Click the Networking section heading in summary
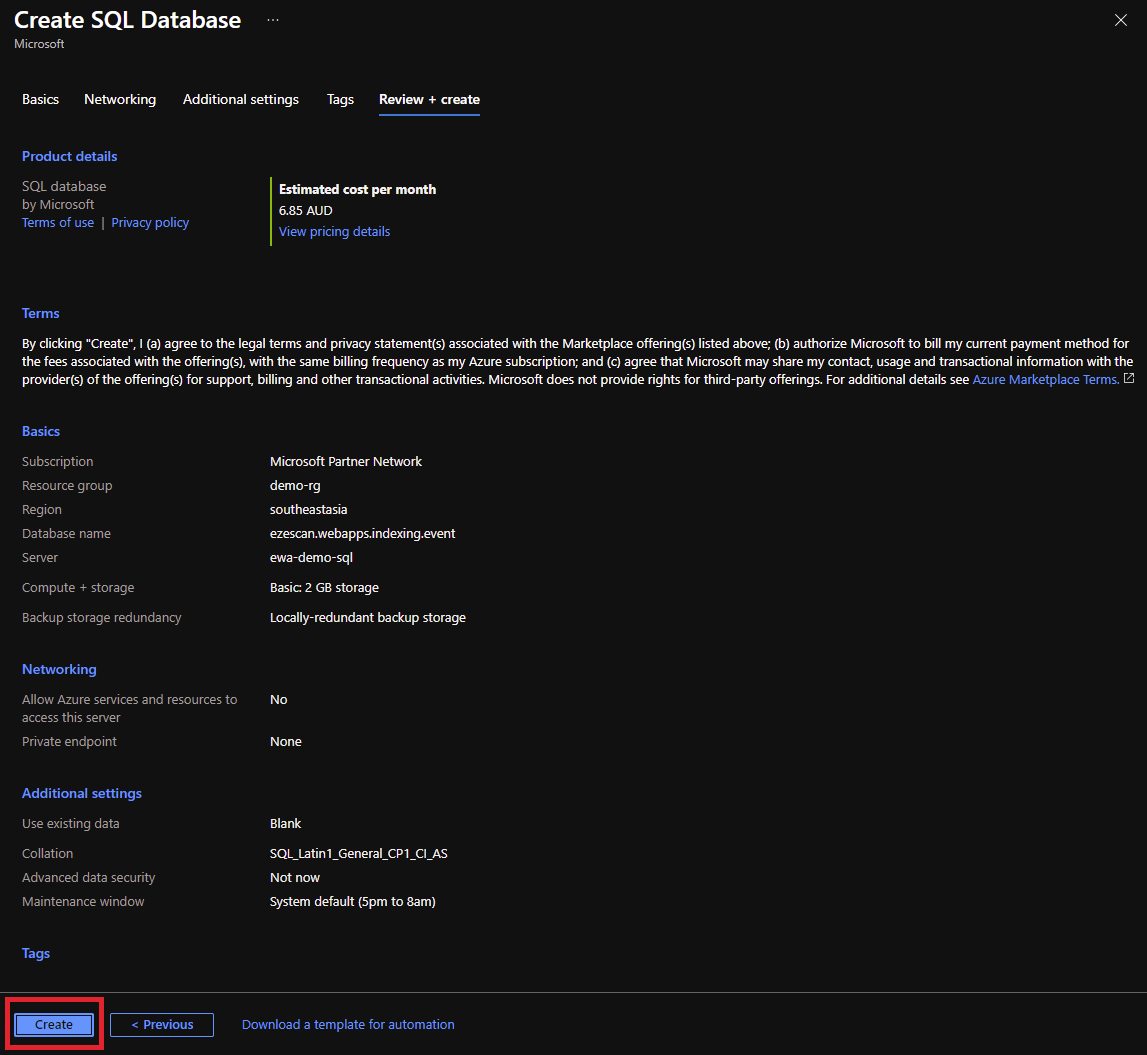 click(59, 669)
